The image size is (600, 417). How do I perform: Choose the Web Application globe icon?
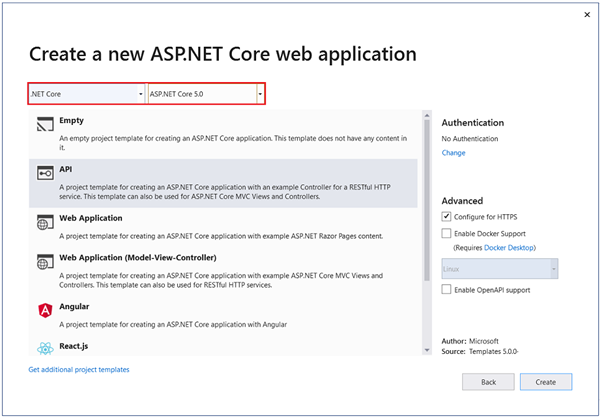[44, 222]
